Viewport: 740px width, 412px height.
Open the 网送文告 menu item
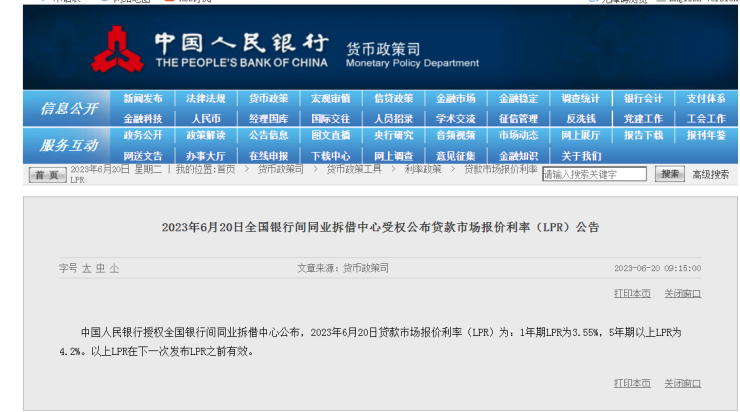(x=143, y=156)
